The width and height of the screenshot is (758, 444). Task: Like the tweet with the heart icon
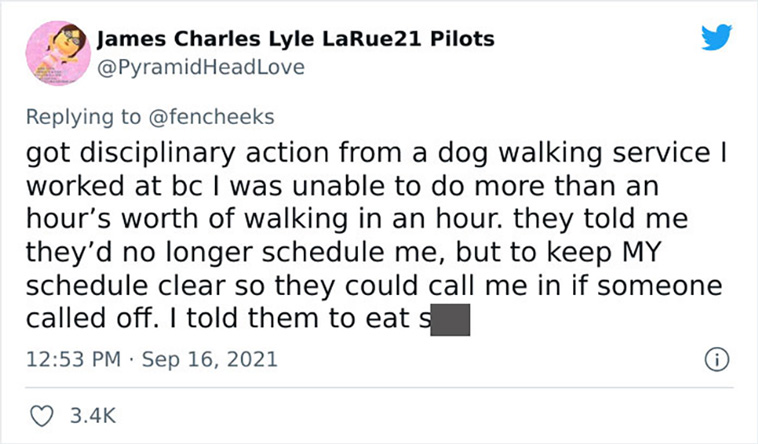42,416
